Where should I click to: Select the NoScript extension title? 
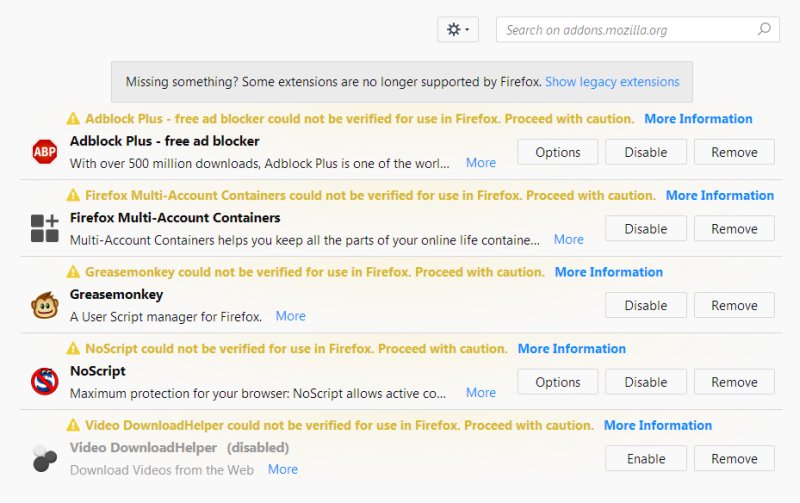[x=97, y=371]
